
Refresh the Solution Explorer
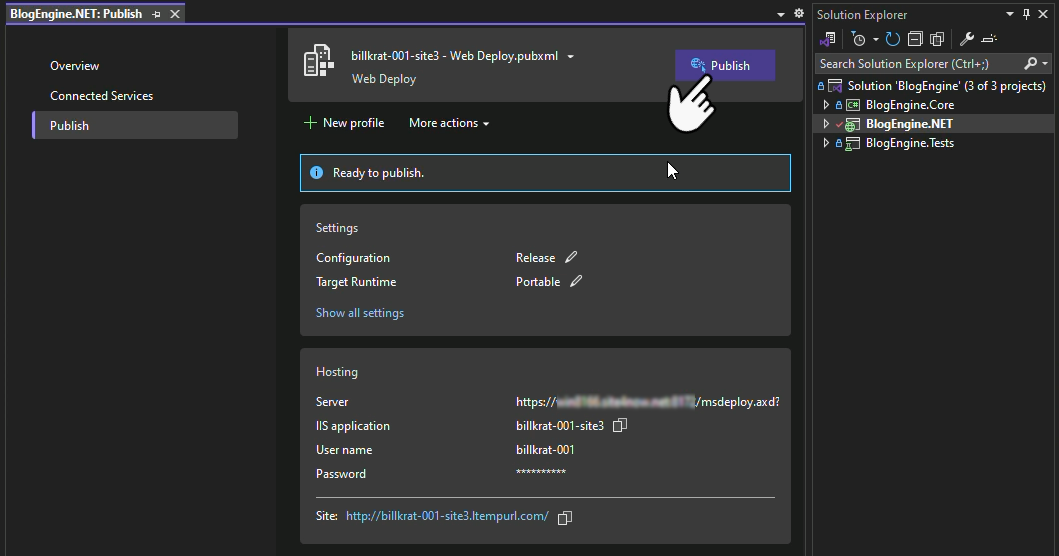pos(893,39)
